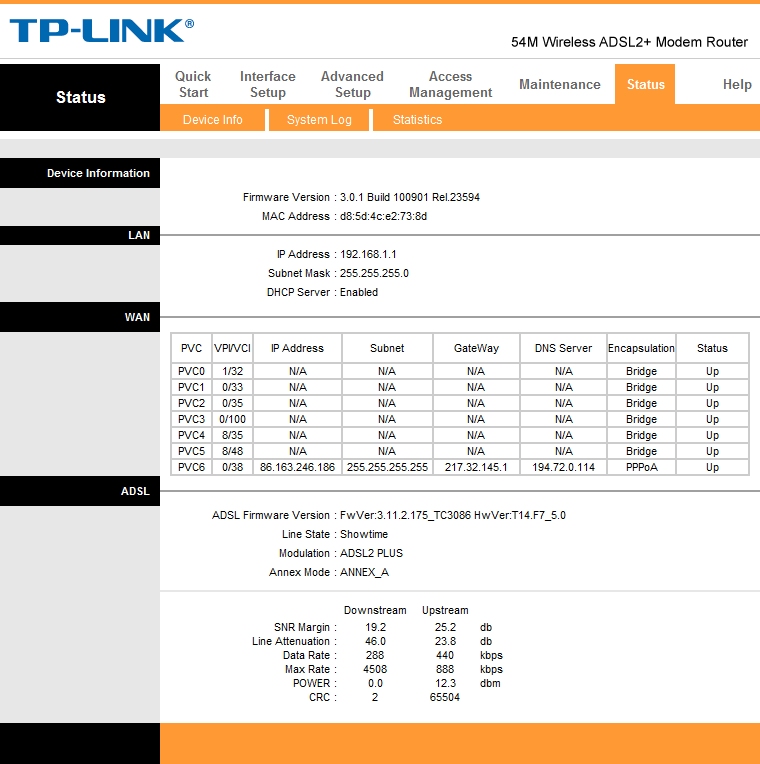Click the PPPoA encapsulation cell
The image size is (760, 764).
[642, 467]
